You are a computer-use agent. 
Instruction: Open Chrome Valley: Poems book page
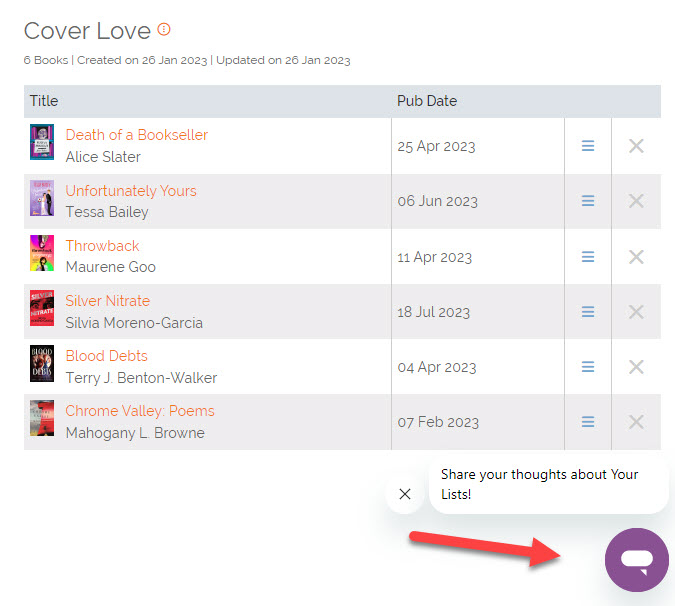click(x=140, y=410)
